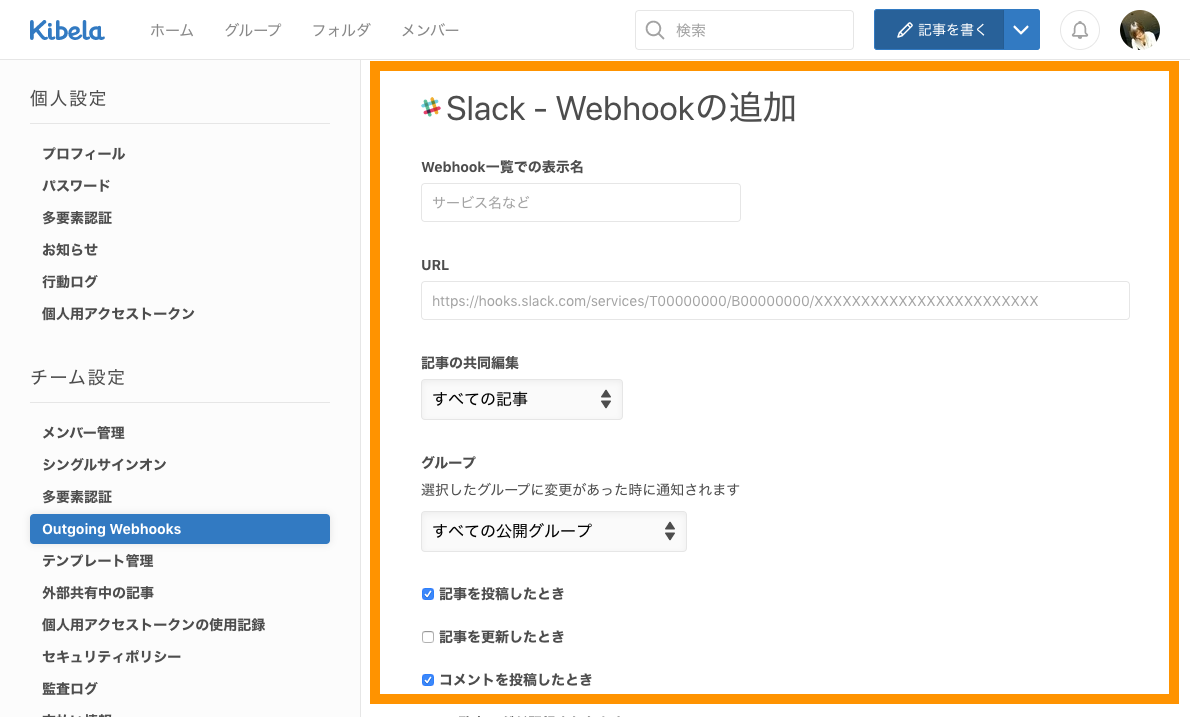The height and width of the screenshot is (717, 1190).
Task: Open the メンバー navigation item
Action: (430, 30)
